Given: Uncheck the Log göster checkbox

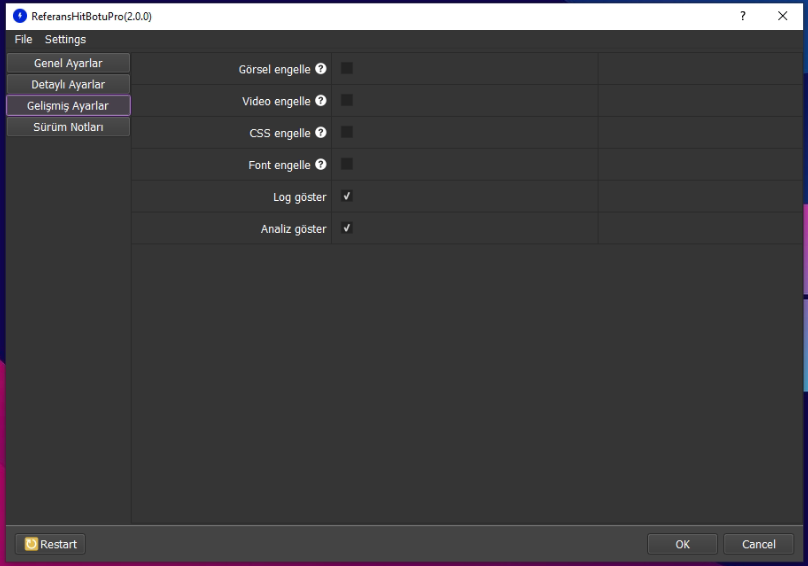Looking at the screenshot, I should tap(347, 197).
